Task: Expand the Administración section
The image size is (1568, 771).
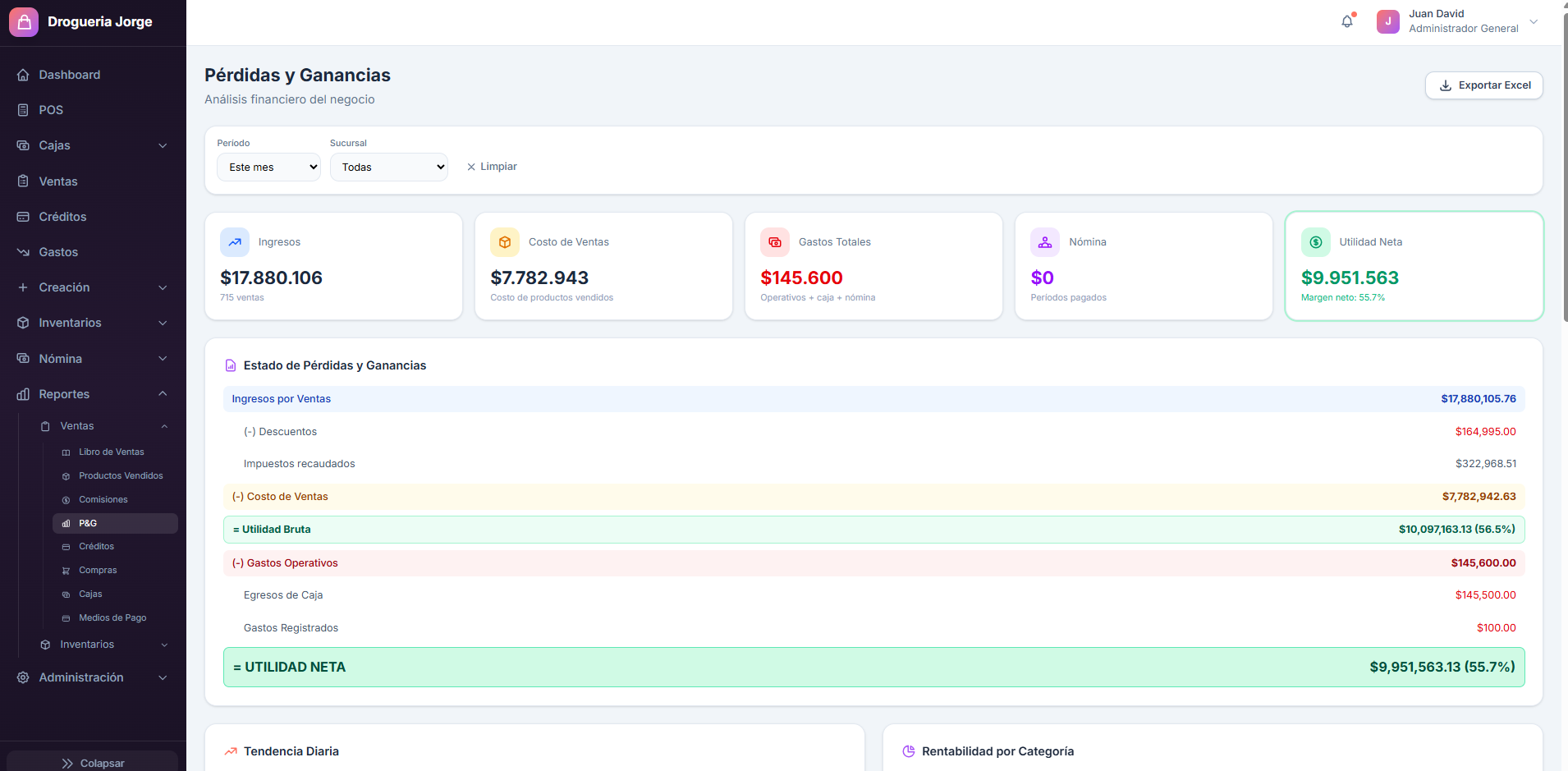Action: coord(80,677)
